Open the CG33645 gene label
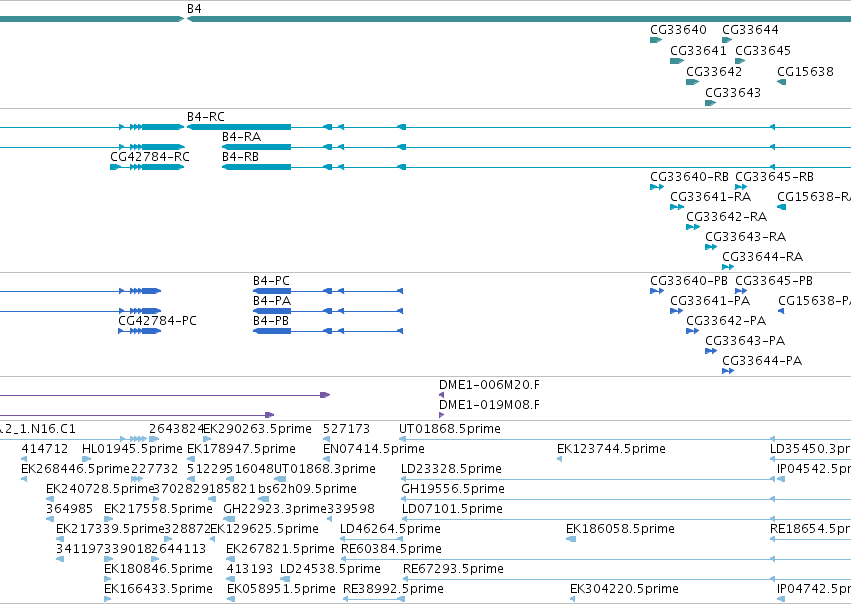The width and height of the screenshot is (851, 604). point(763,51)
